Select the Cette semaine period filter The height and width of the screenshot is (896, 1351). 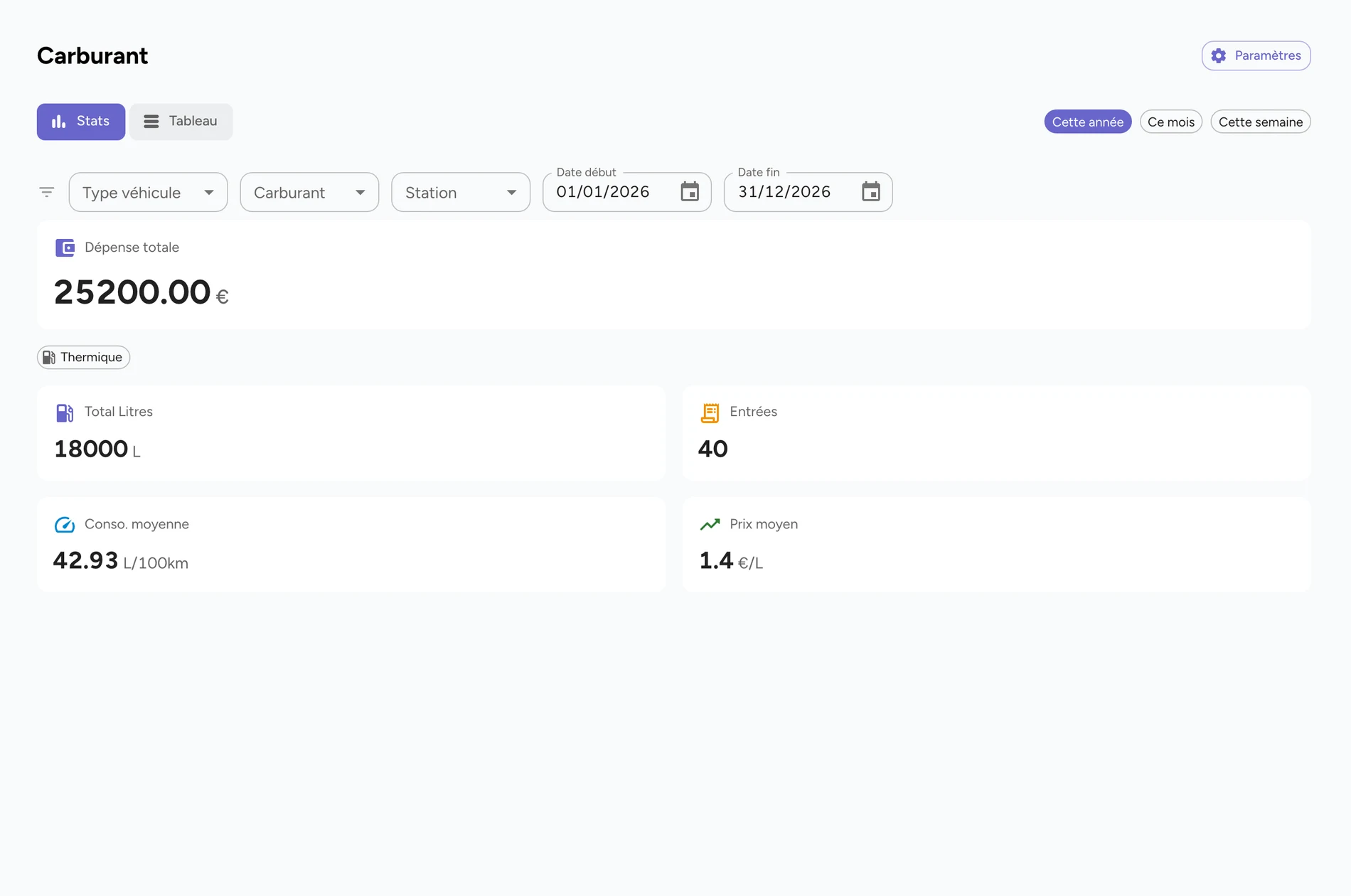pos(1260,122)
